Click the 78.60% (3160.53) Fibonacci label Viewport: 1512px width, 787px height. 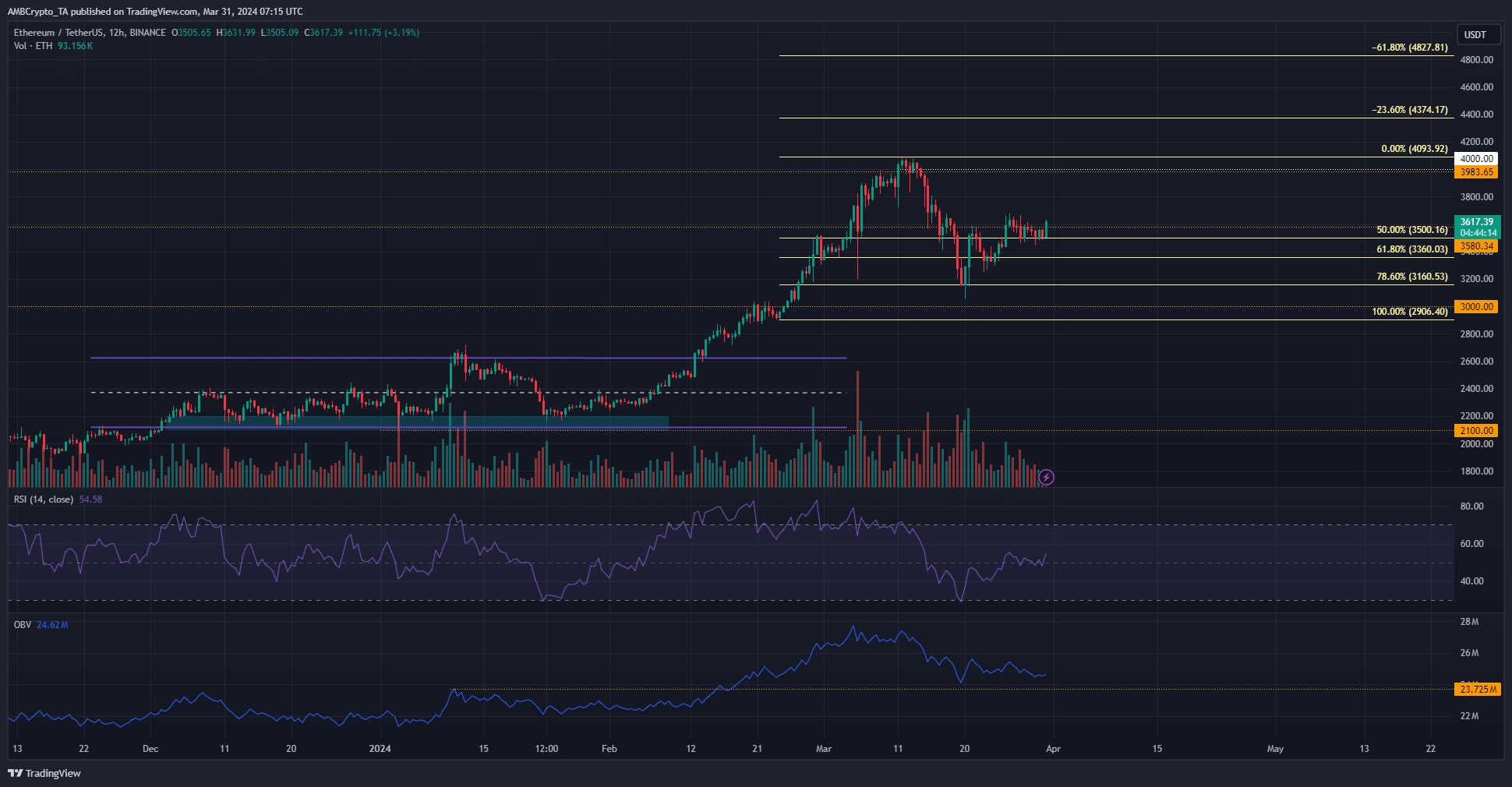[x=1412, y=277]
